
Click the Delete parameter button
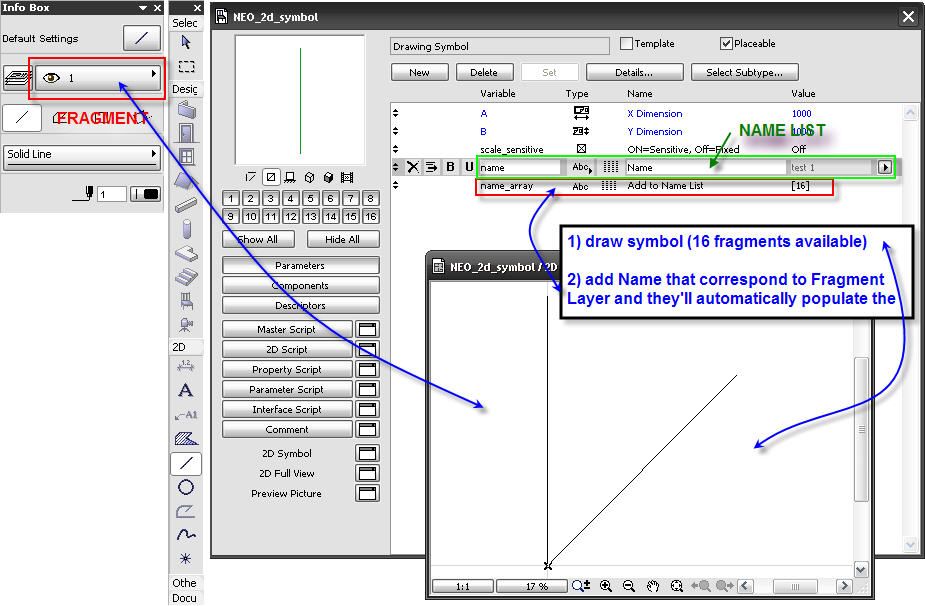484,73
